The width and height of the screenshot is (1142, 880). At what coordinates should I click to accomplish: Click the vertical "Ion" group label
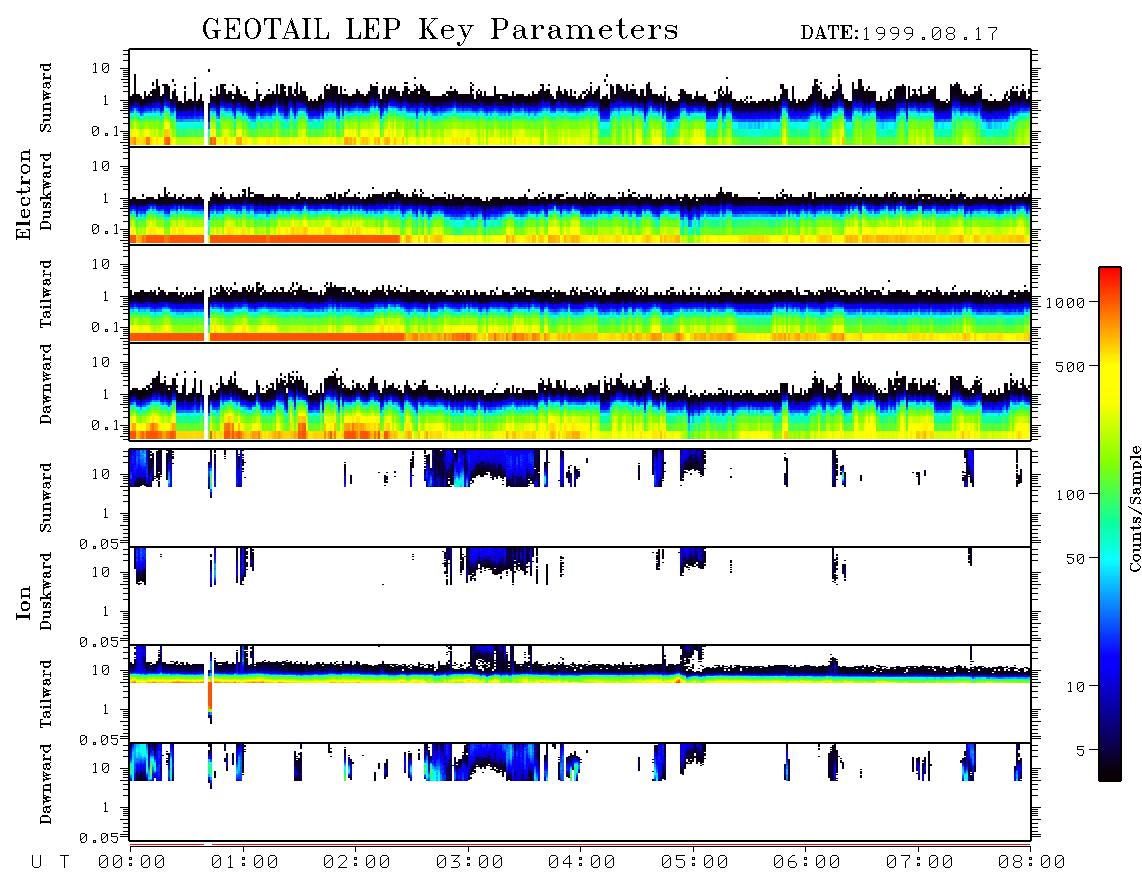(23, 602)
